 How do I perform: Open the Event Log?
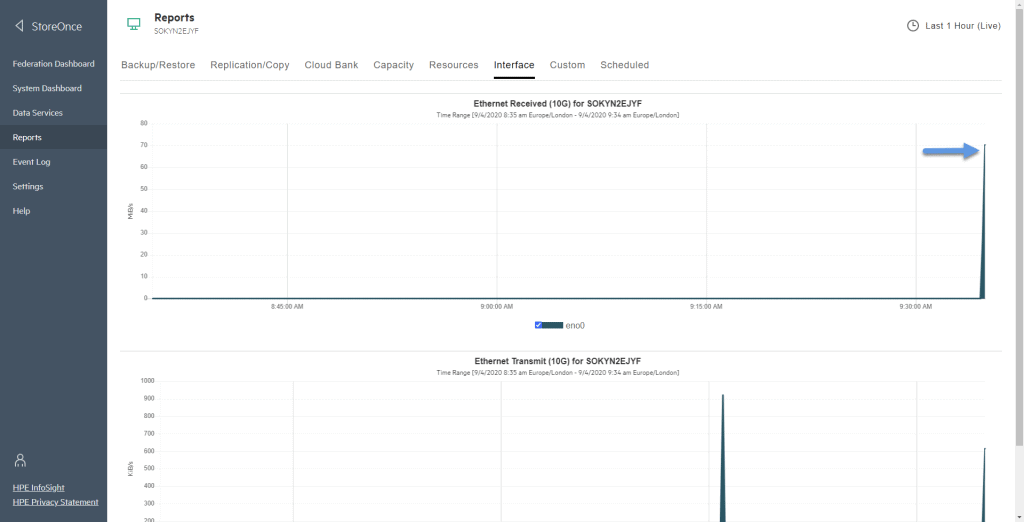[31, 162]
